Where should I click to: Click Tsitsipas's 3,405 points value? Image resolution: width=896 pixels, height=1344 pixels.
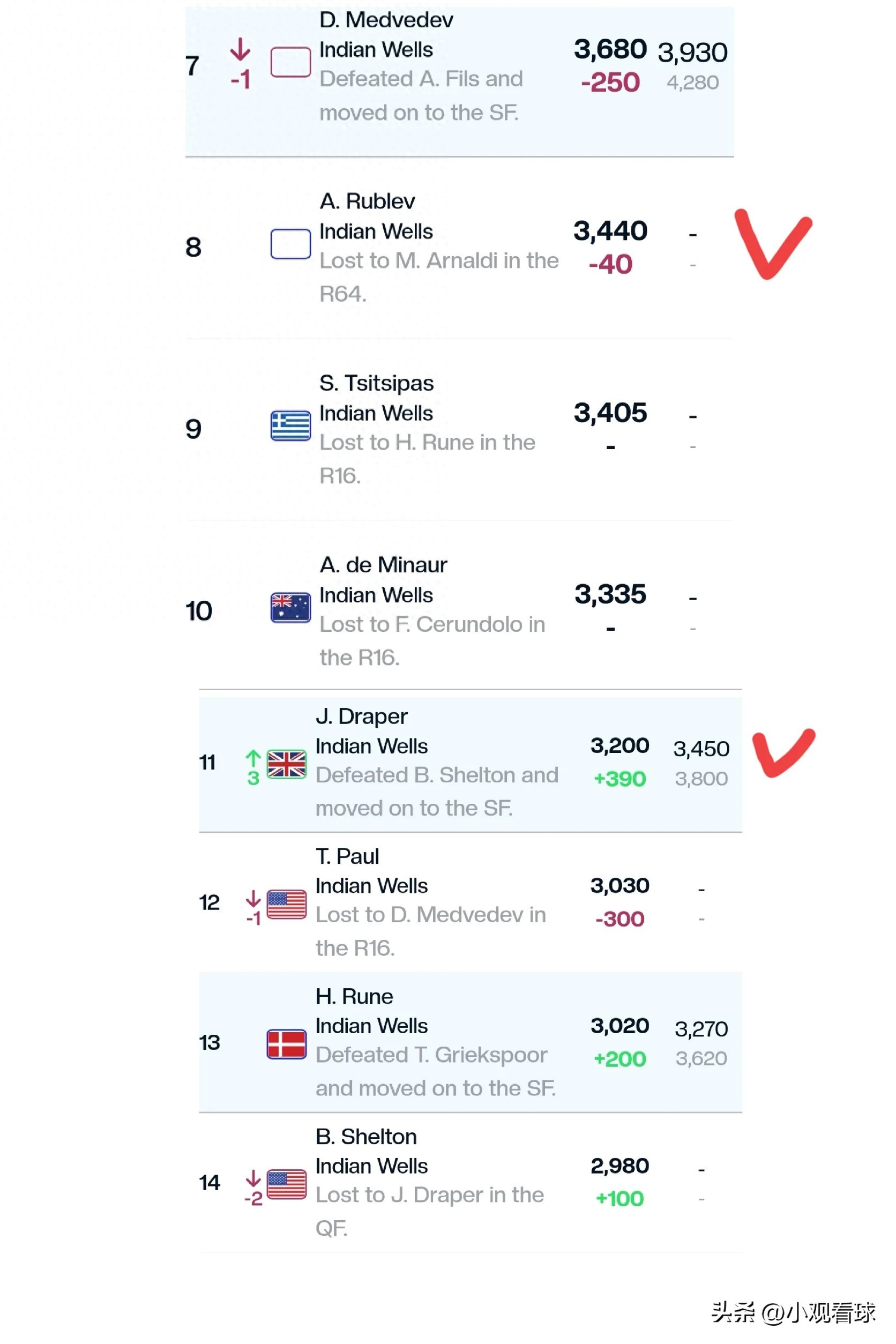coord(610,412)
